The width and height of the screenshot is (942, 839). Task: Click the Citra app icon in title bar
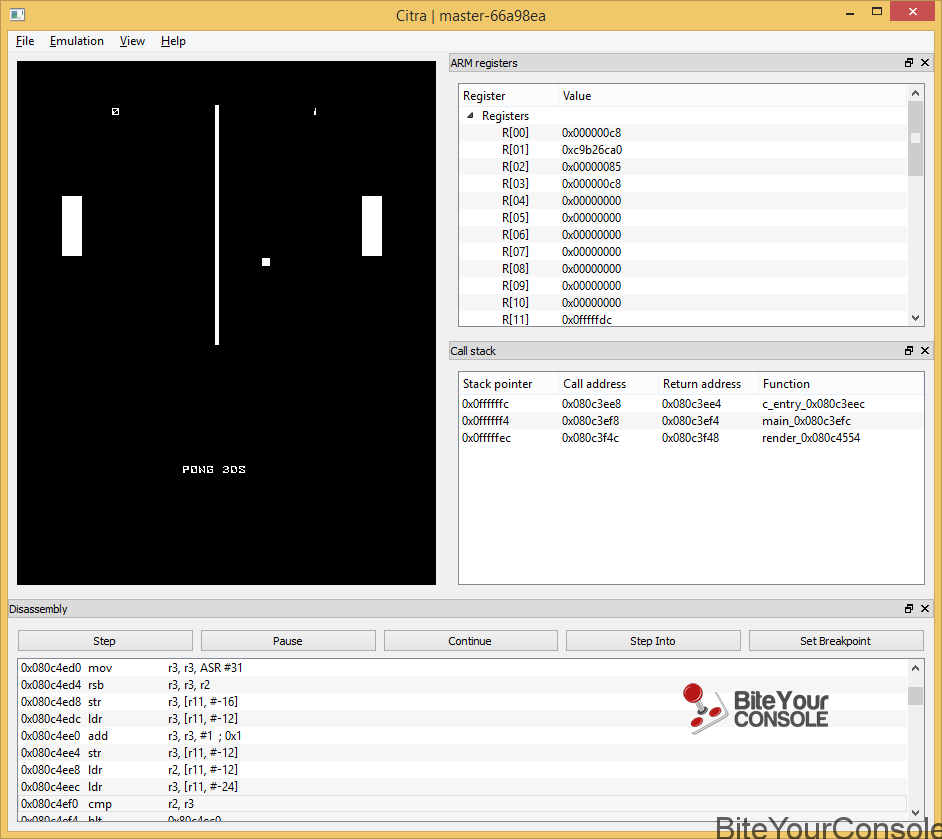click(17, 14)
